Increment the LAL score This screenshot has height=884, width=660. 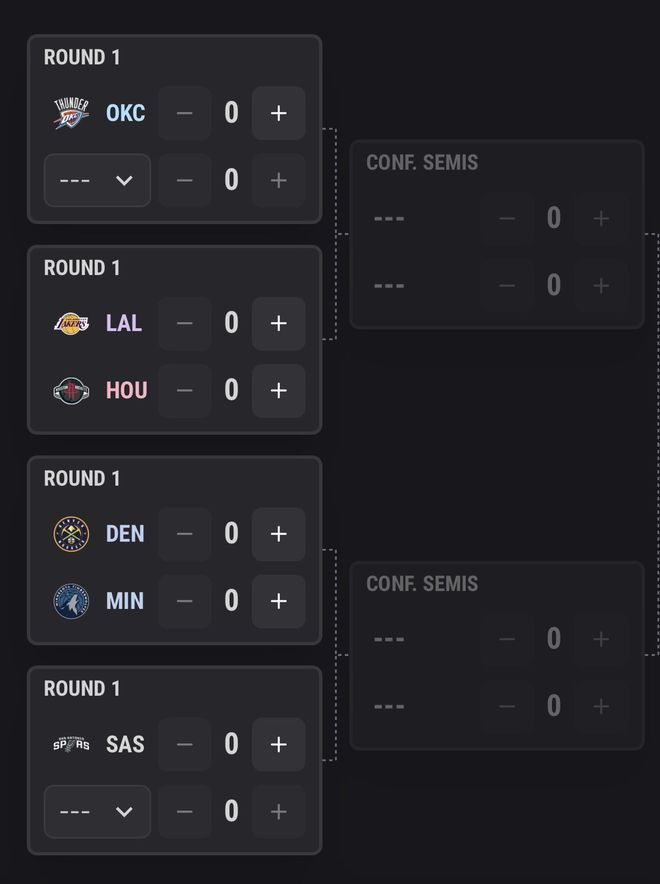(x=278, y=322)
